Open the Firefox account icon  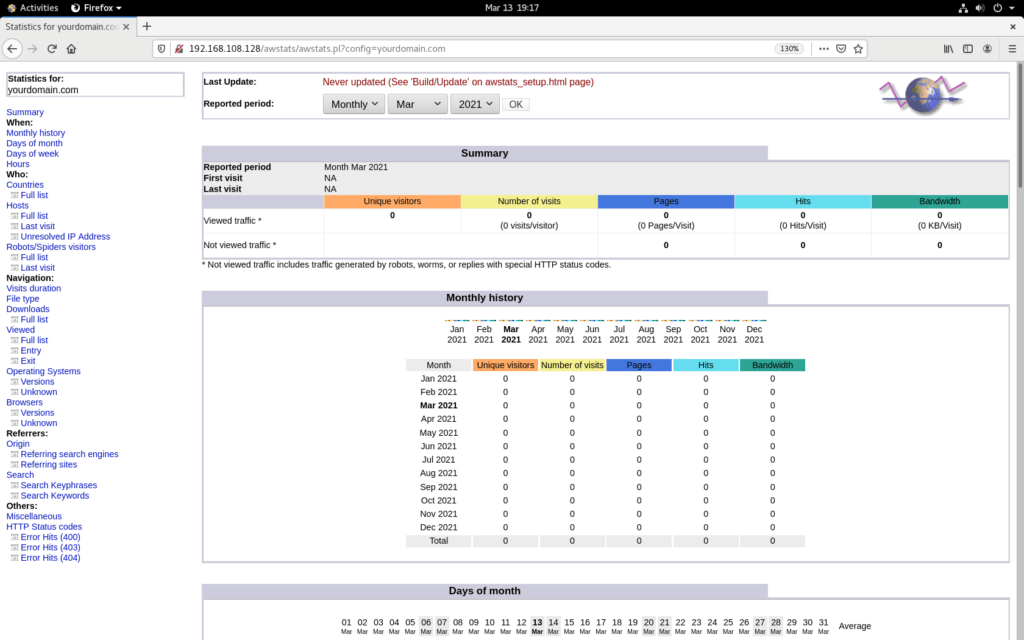[987, 49]
